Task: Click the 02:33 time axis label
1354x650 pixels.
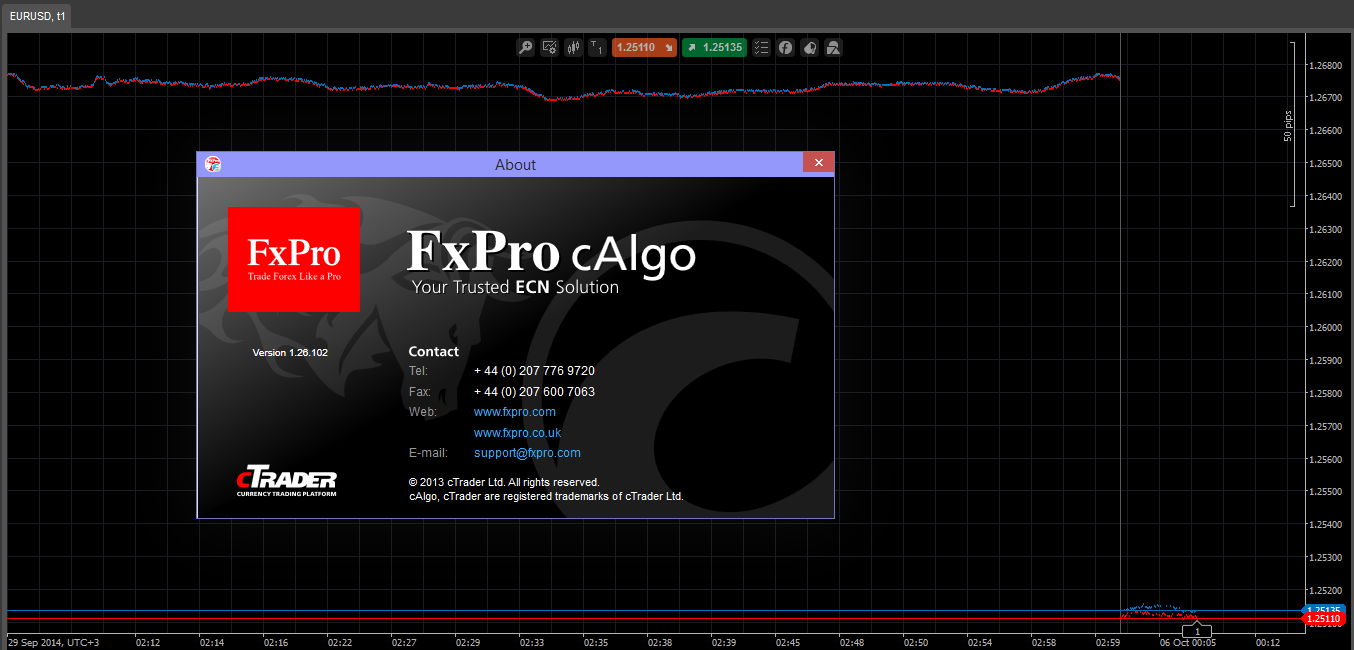Action: pos(533,643)
